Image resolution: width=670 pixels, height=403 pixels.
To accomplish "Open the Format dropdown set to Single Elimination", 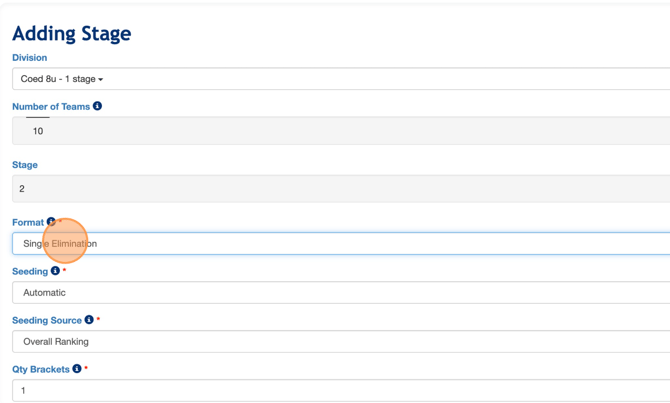I will point(340,244).
